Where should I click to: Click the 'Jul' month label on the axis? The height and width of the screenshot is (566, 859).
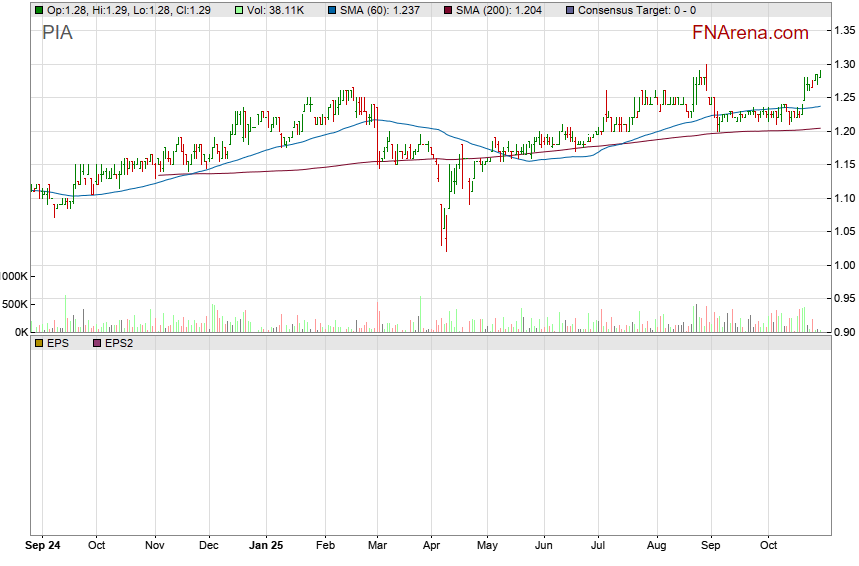600,546
